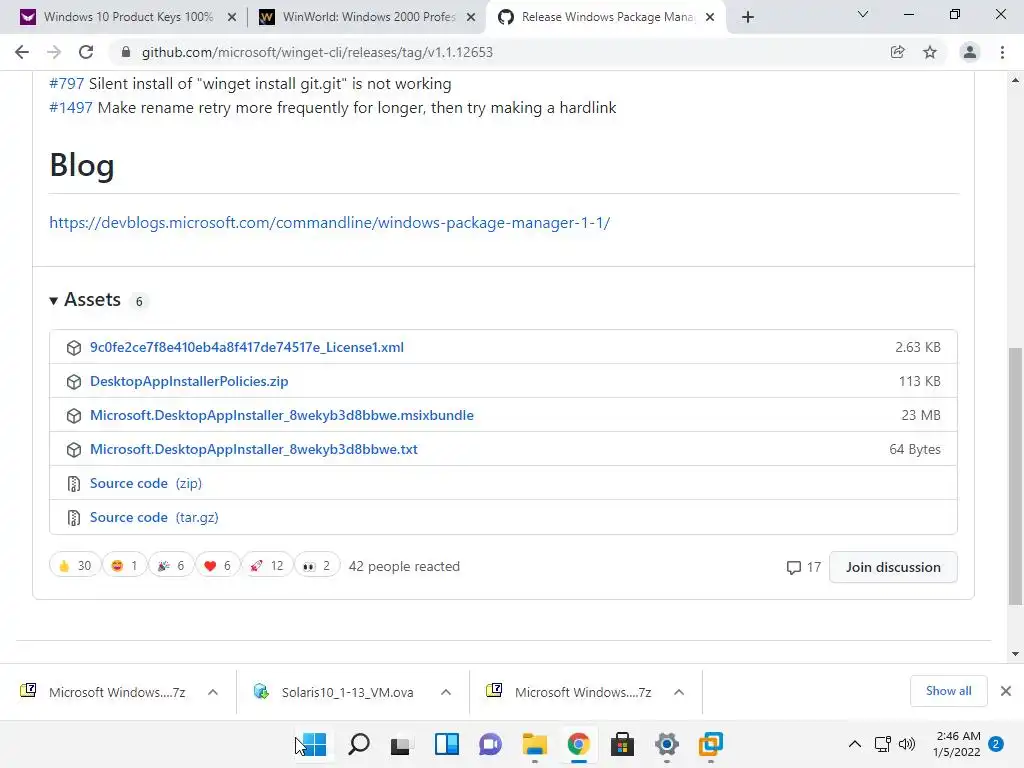The height and width of the screenshot is (768, 1024).
Task: Close the GitHub release tab
Action: click(711, 18)
